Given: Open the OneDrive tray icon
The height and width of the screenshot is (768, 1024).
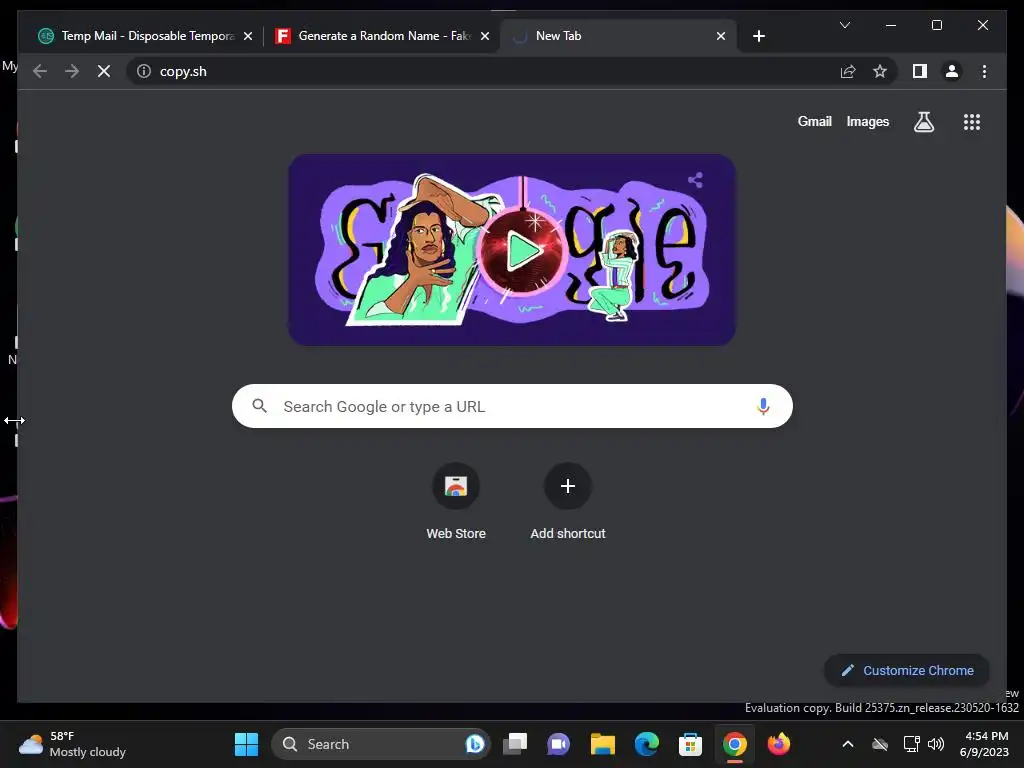Looking at the screenshot, I should click(880, 744).
